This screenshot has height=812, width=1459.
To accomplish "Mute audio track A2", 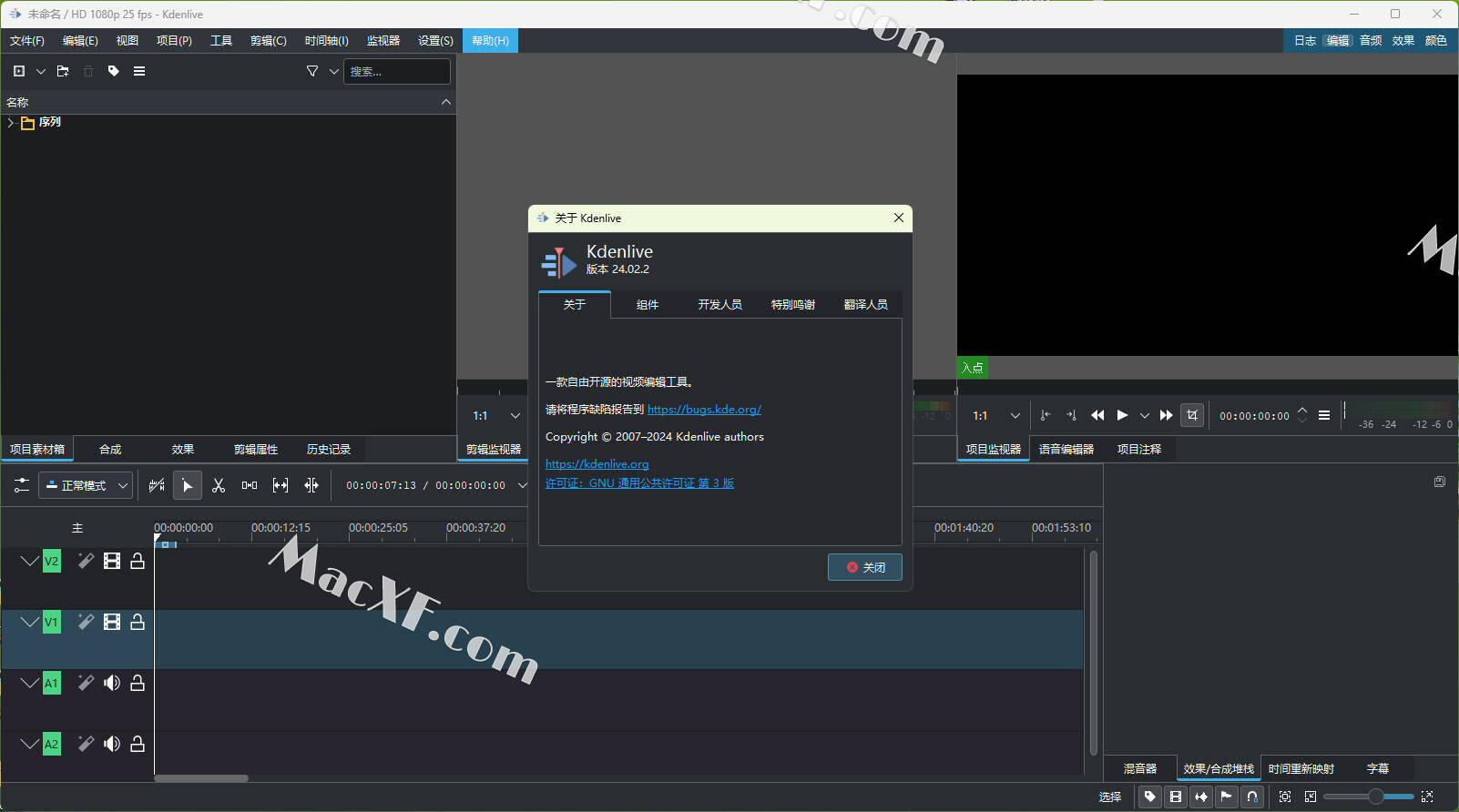I will coord(112,744).
